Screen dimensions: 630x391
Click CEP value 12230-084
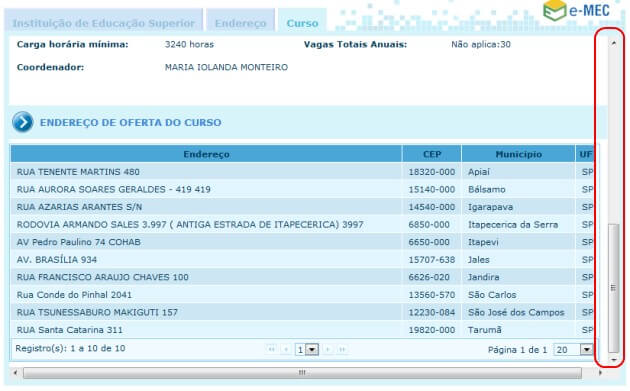tap(432, 313)
